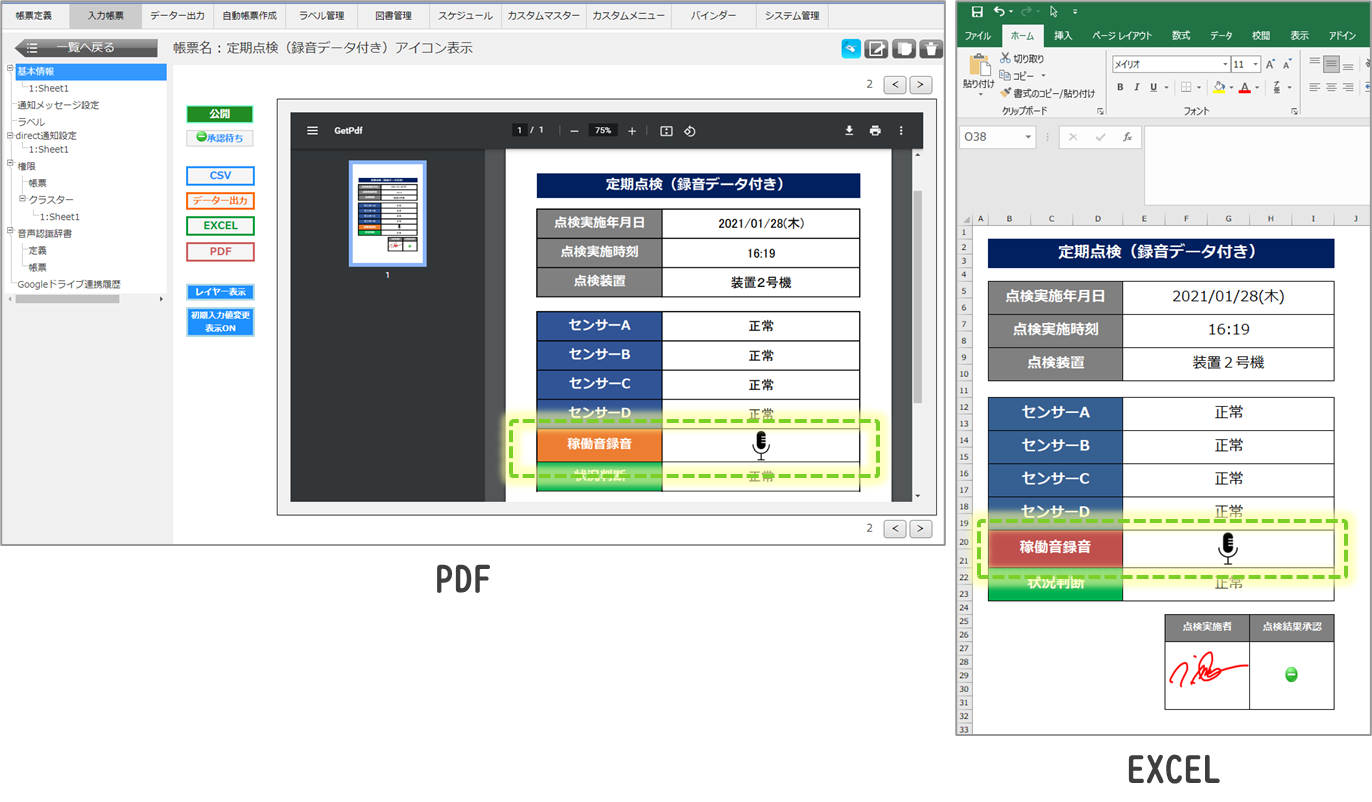Toggle Bold formatting in Excel ribbon
1372x802 pixels.
click(1121, 88)
